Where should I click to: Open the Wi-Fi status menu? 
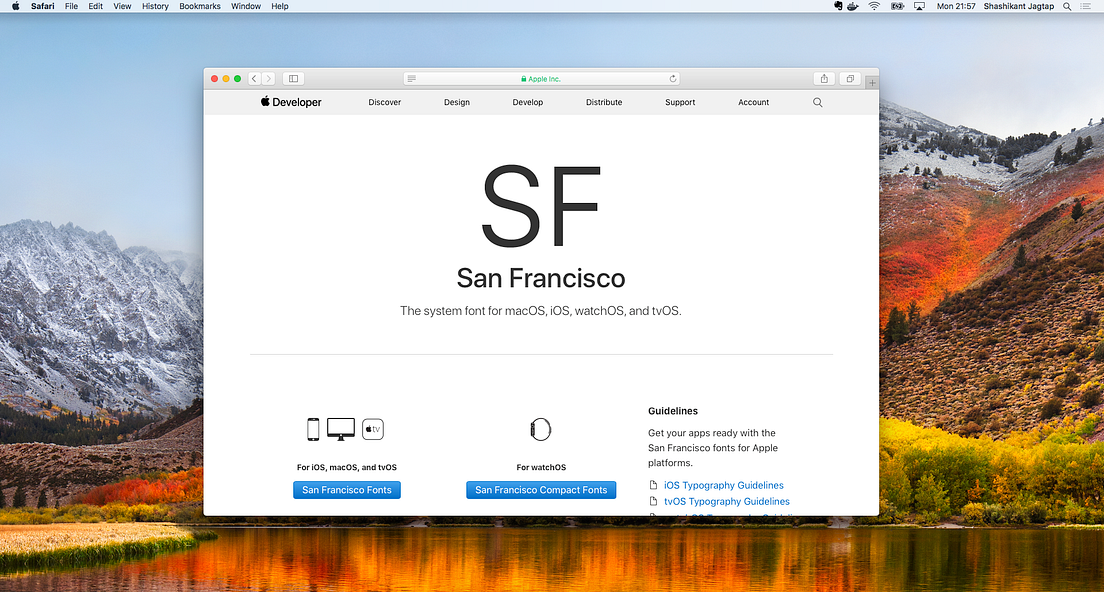[874, 6]
